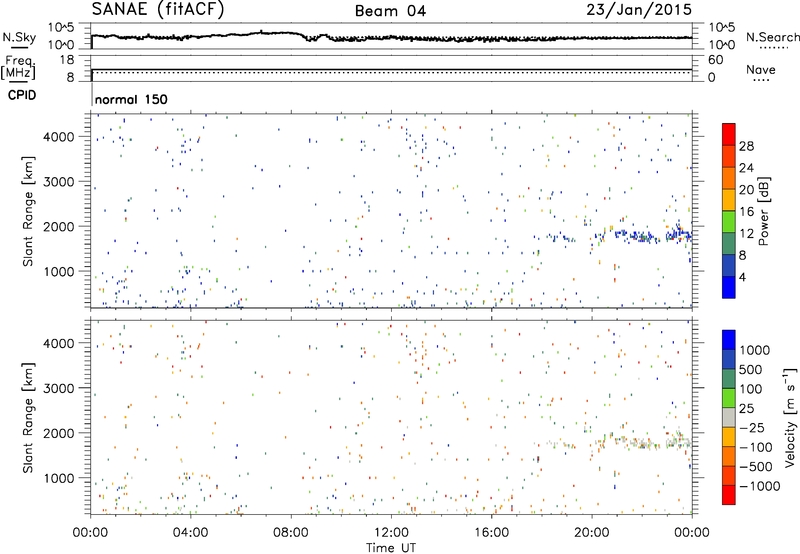Viewport: 800px width, 554px height.
Task: Click the noise curve dip near 08:40 UT
Action: (x=312, y=39)
